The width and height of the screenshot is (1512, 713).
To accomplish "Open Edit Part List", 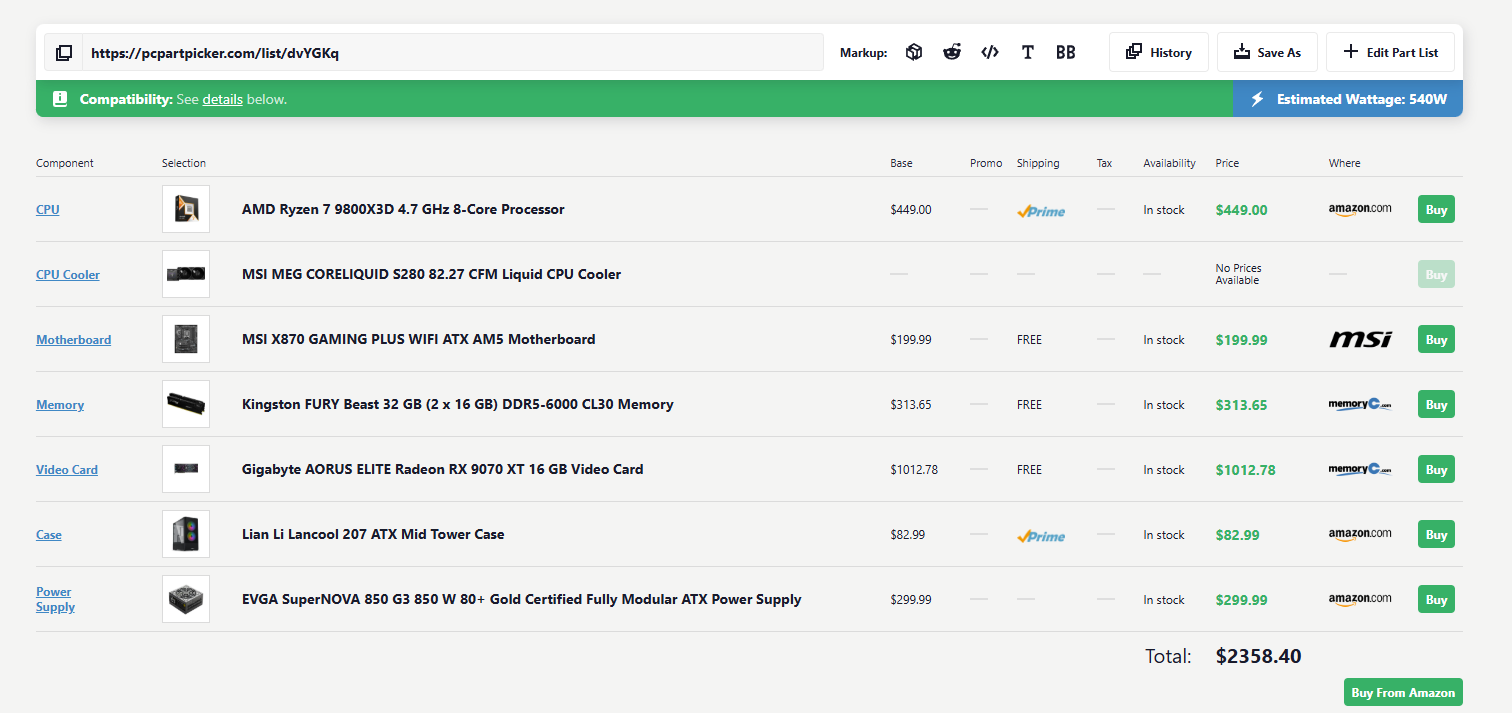I will pyautogui.click(x=1390, y=52).
